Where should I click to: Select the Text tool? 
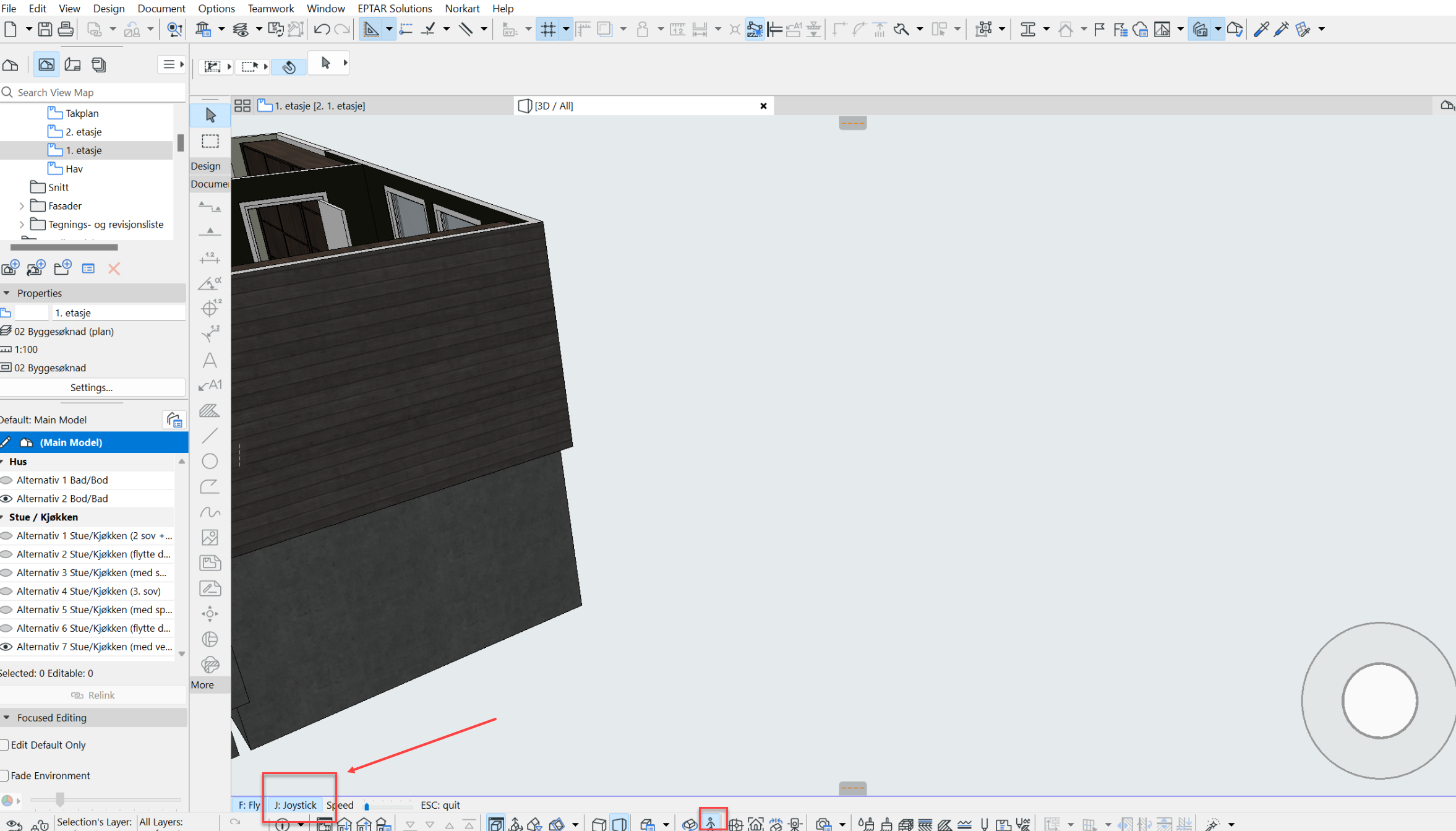click(210, 360)
